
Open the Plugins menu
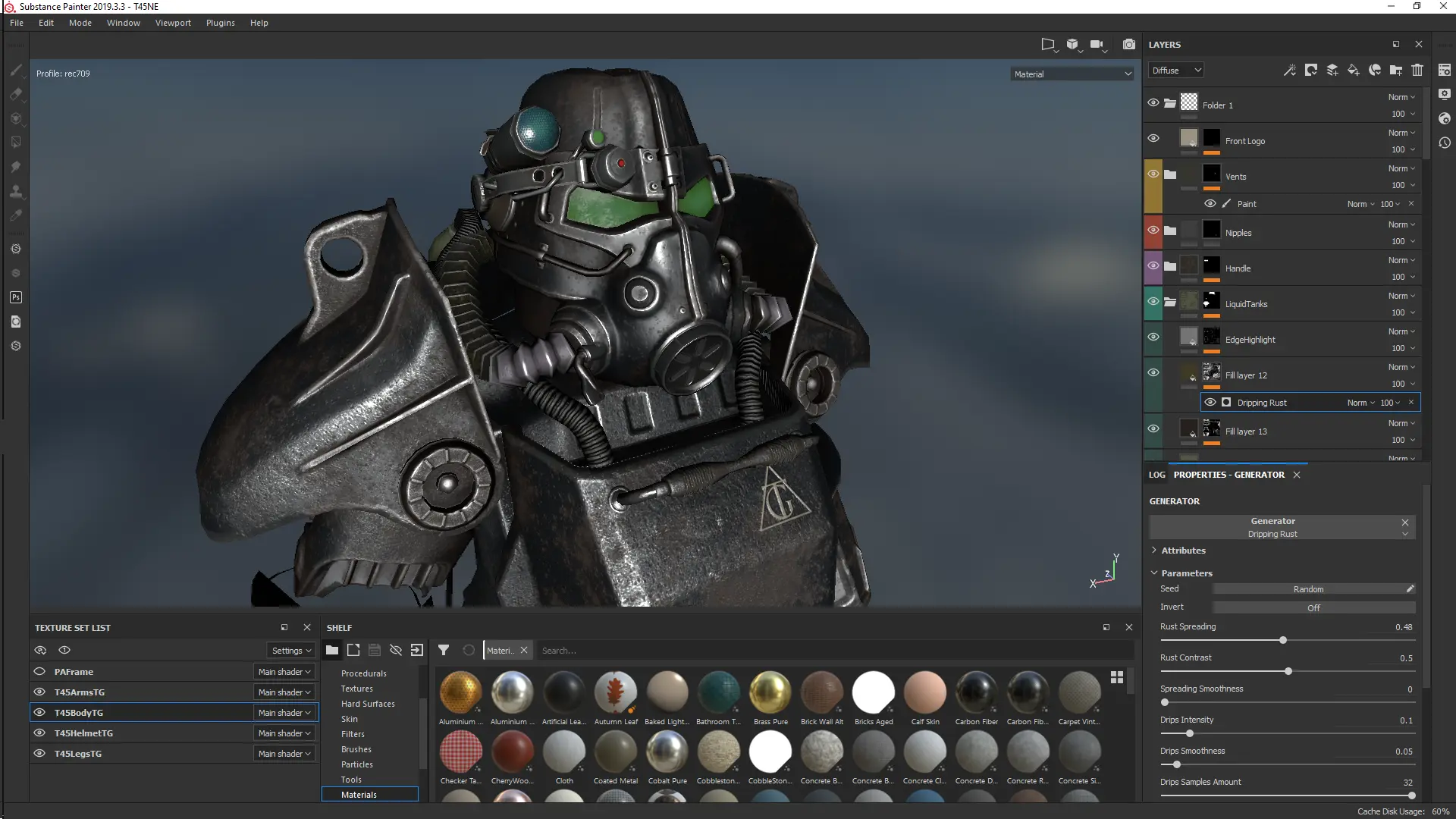tap(221, 23)
